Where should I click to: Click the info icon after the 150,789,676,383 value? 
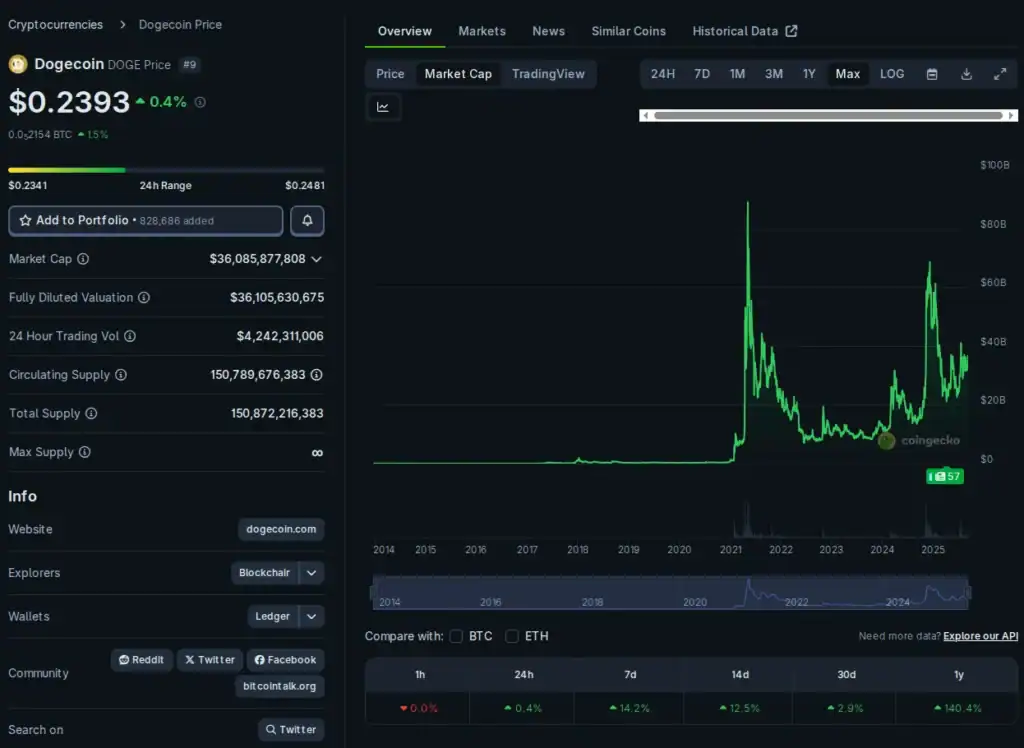(x=317, y=374)
